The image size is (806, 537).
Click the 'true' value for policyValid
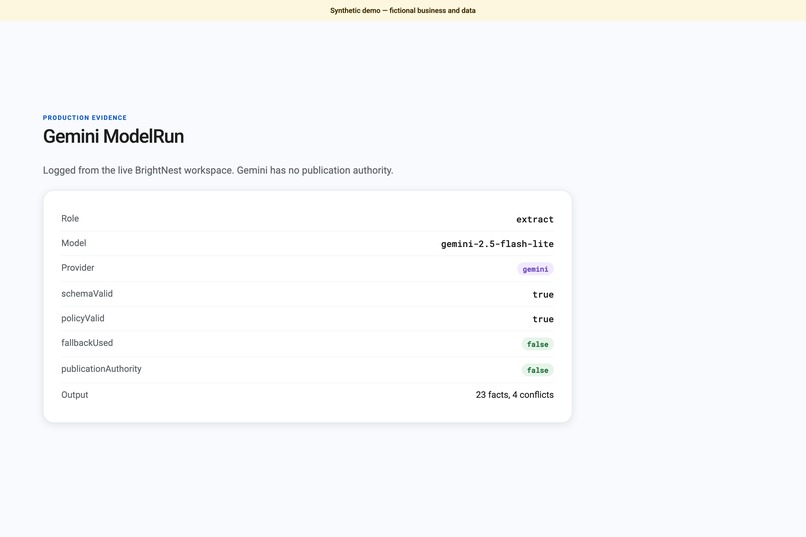coord(543,319)
